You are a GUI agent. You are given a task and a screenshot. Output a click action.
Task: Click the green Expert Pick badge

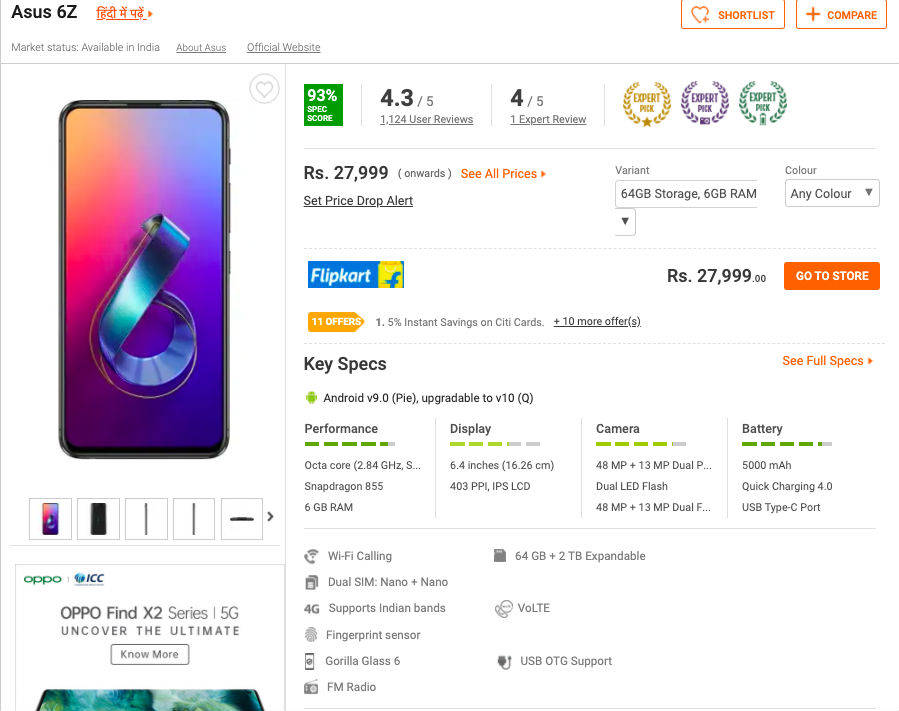(x=762, y=104)
